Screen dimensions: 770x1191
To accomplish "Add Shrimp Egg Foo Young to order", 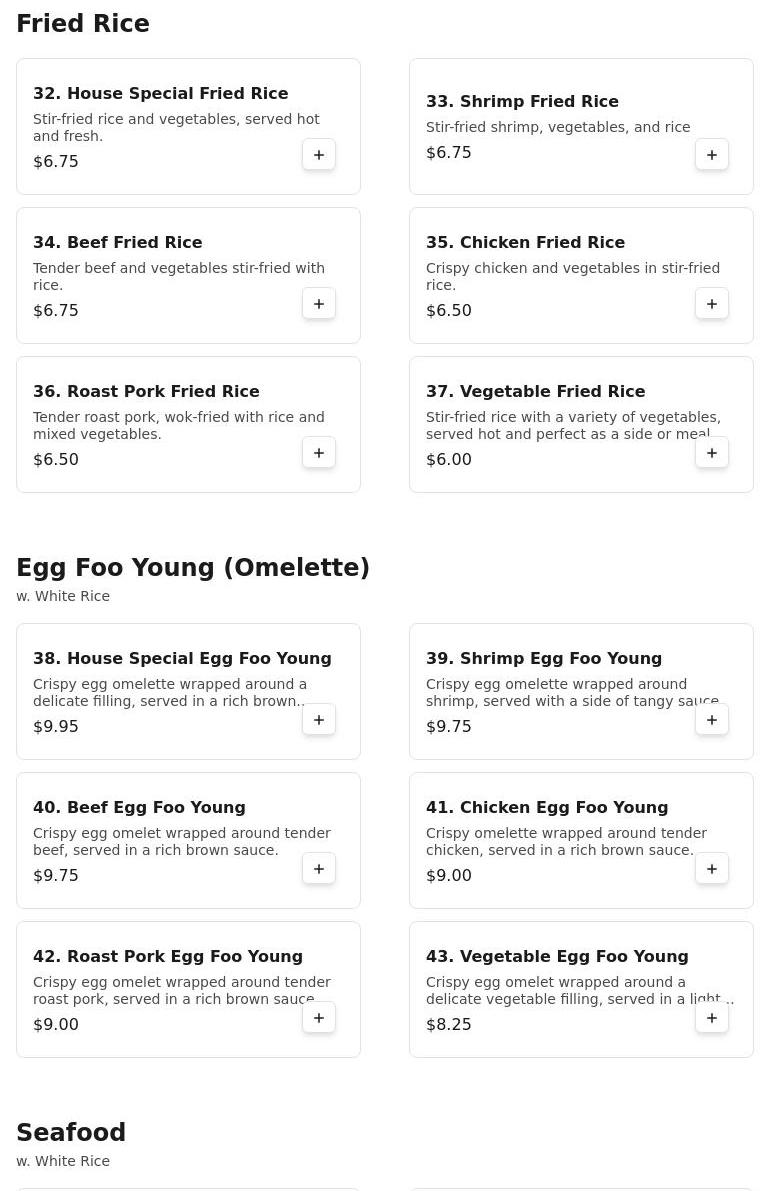I will (712, 720).
